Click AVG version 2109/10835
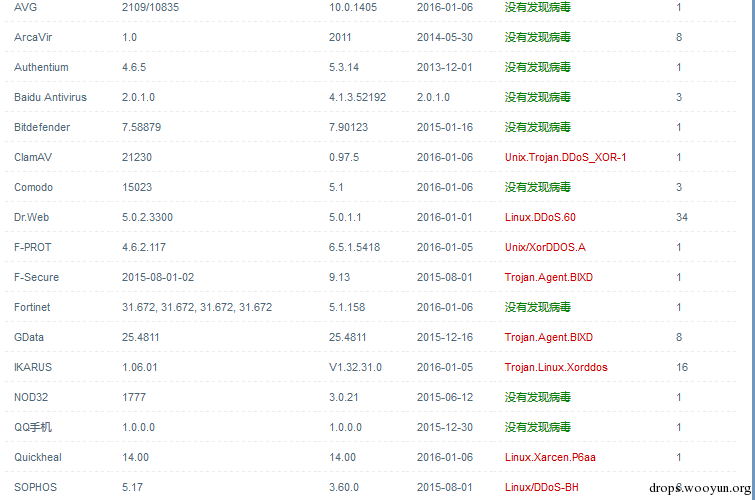 150,7
